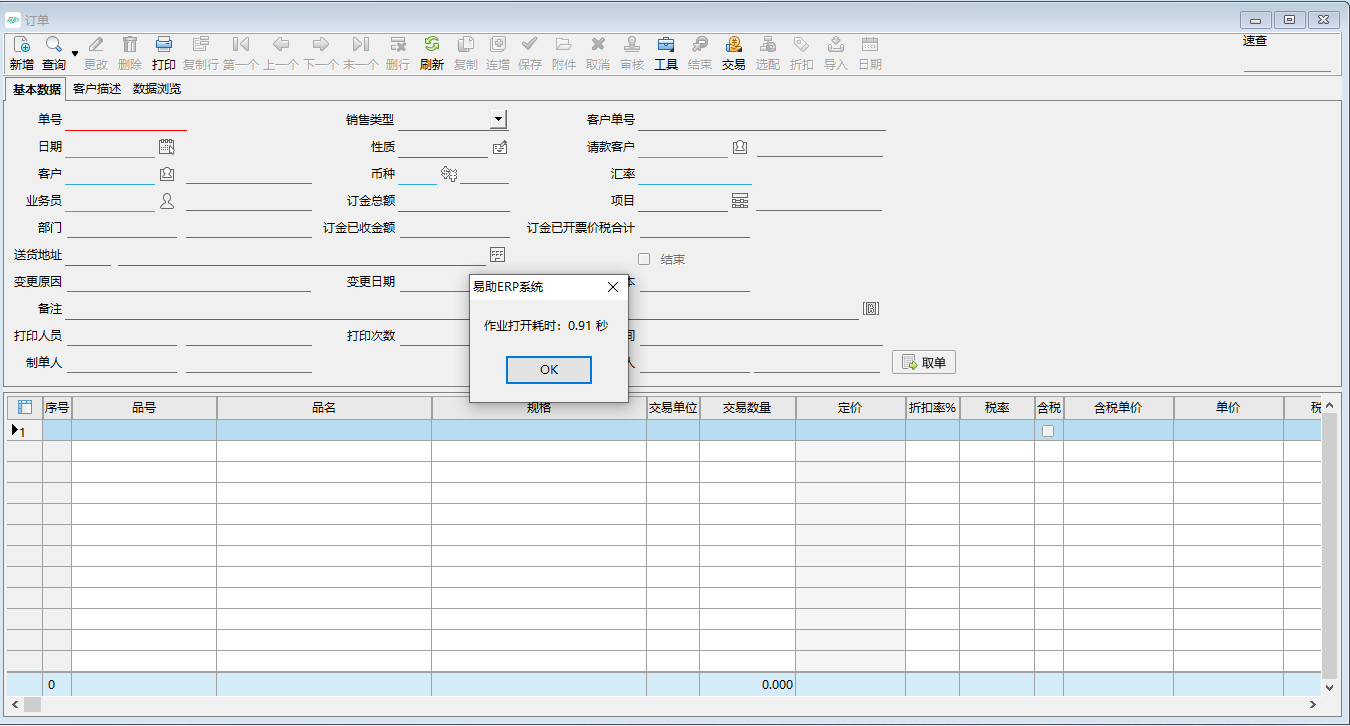Switch to the 数据浏览 tab
This screenshot has height=726, width=1350.
157,89
